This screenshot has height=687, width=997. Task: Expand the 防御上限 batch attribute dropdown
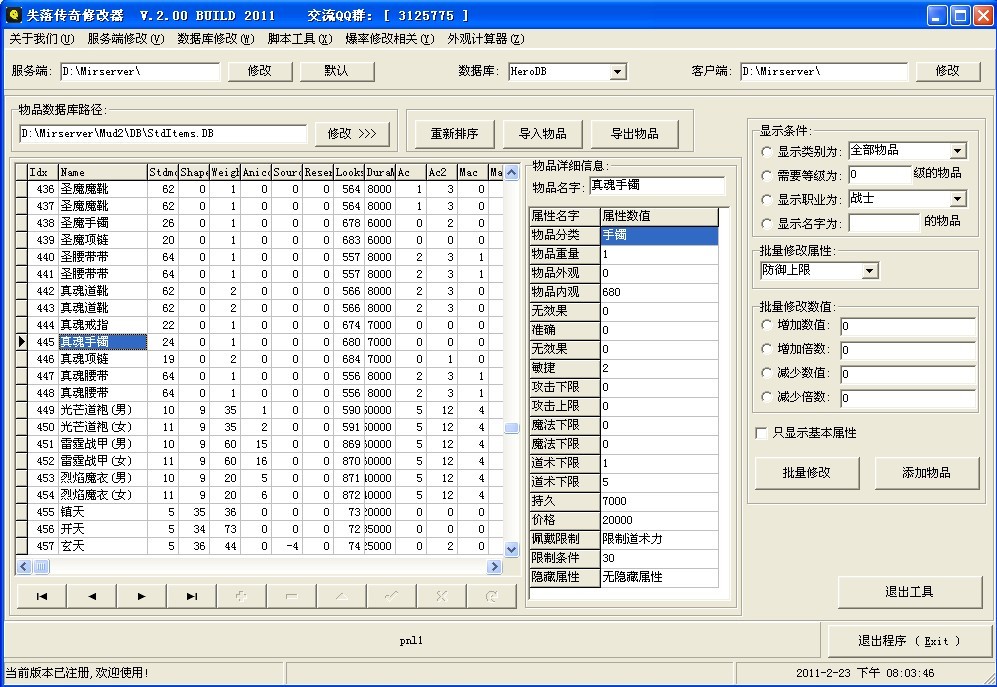869,271
